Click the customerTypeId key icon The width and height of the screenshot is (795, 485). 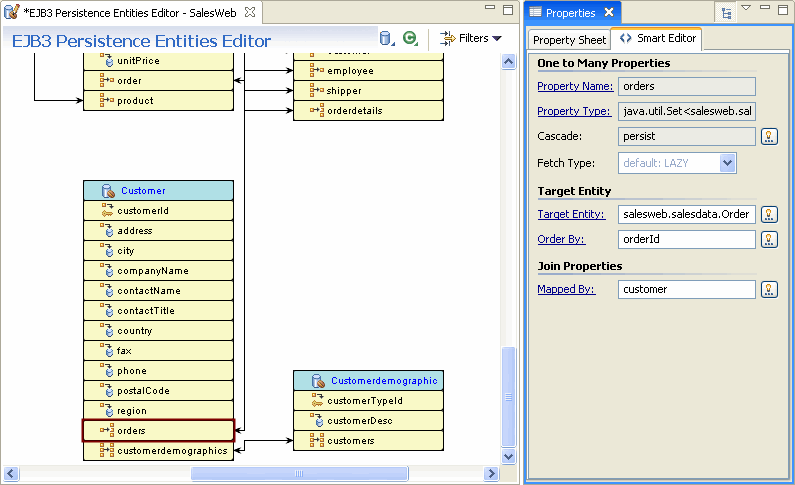317,400
